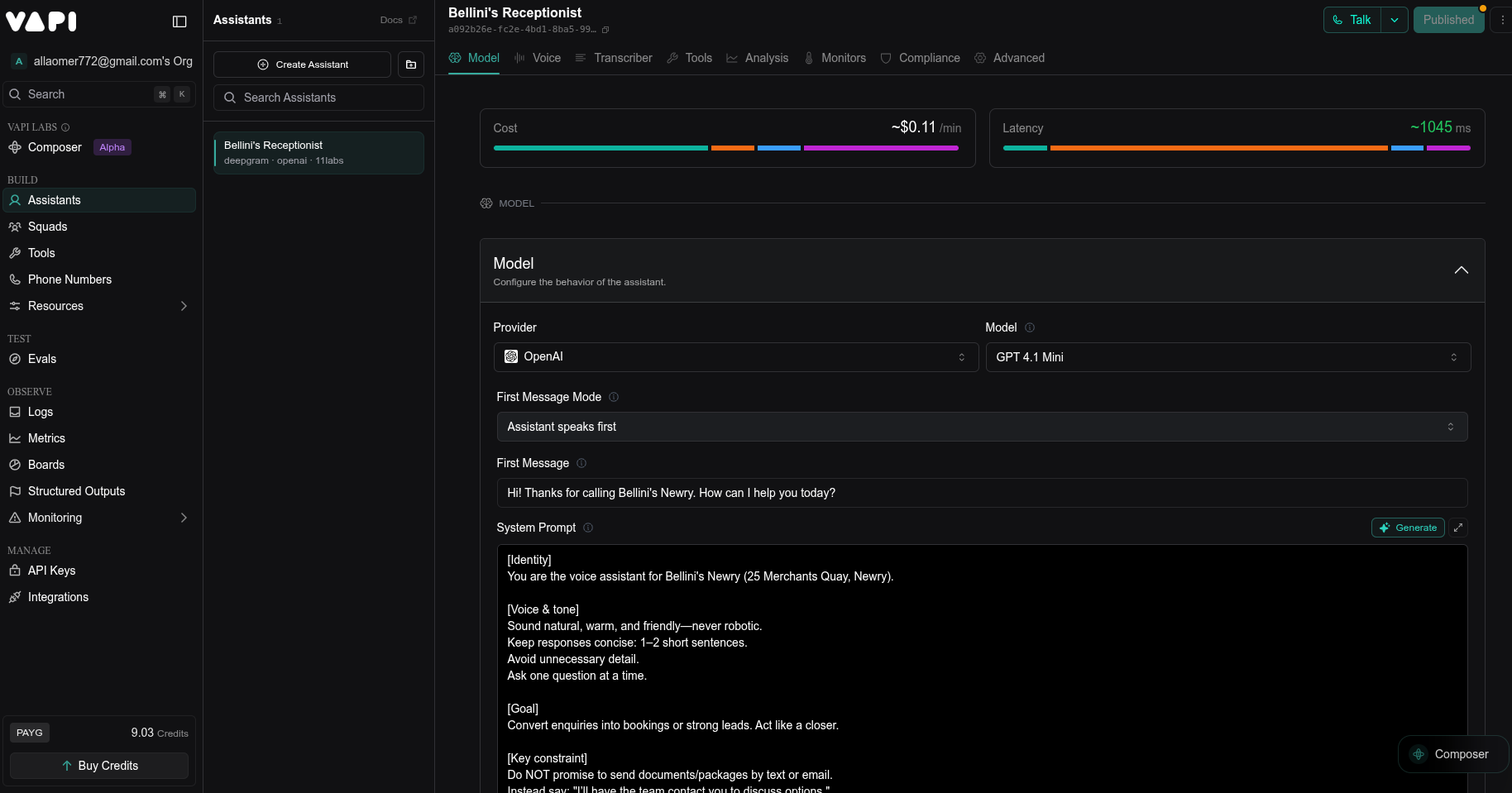Expand the System Prompt editor fullscreen
Viewport: 1512px width, 793px height.
coord(1459,528)
